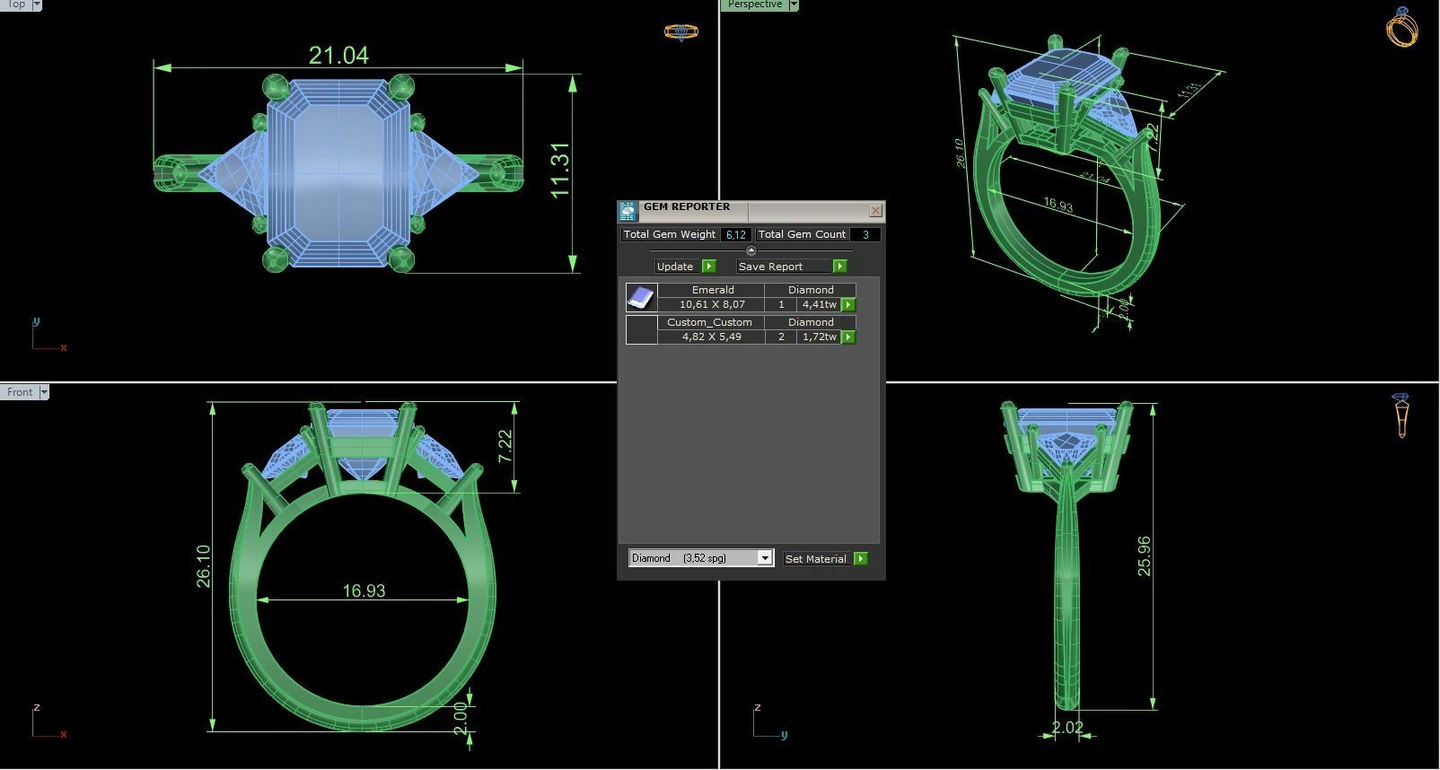Click green arrow on Custom_Custom gem row
The height and width of the screenshot is (770, 1440).
848,337
